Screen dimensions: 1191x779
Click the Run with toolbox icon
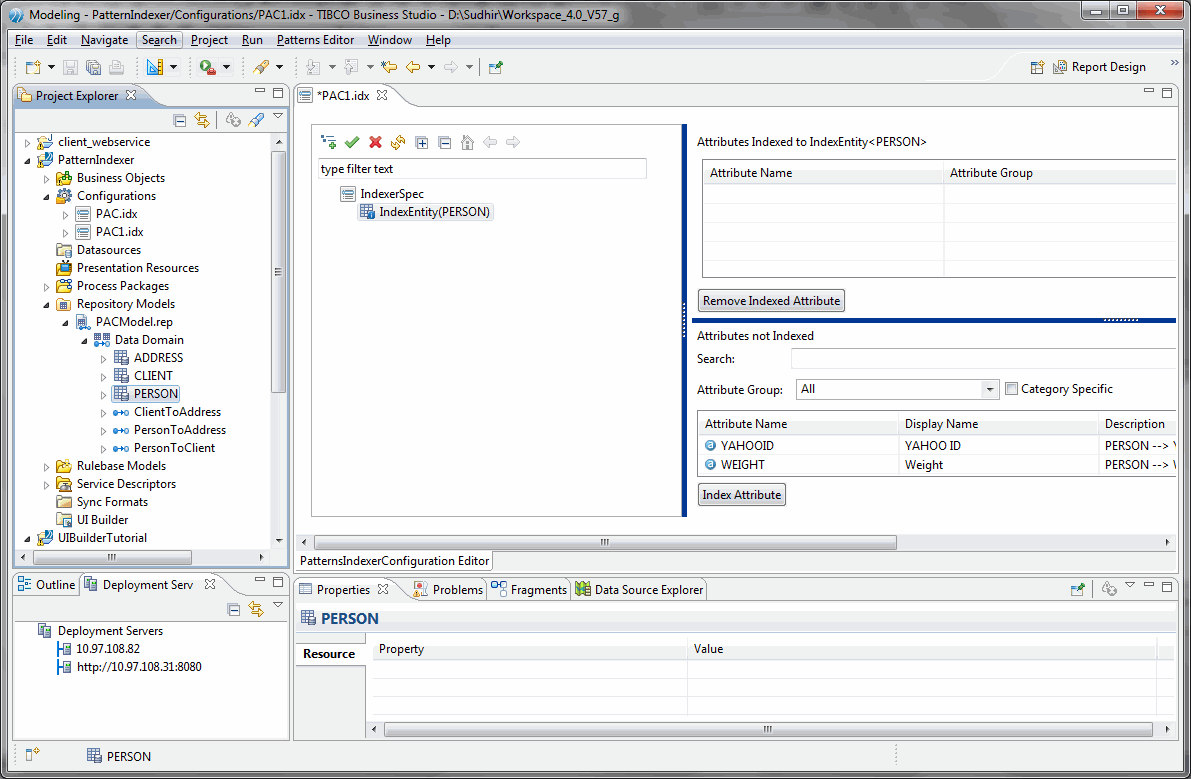[207, 67]
